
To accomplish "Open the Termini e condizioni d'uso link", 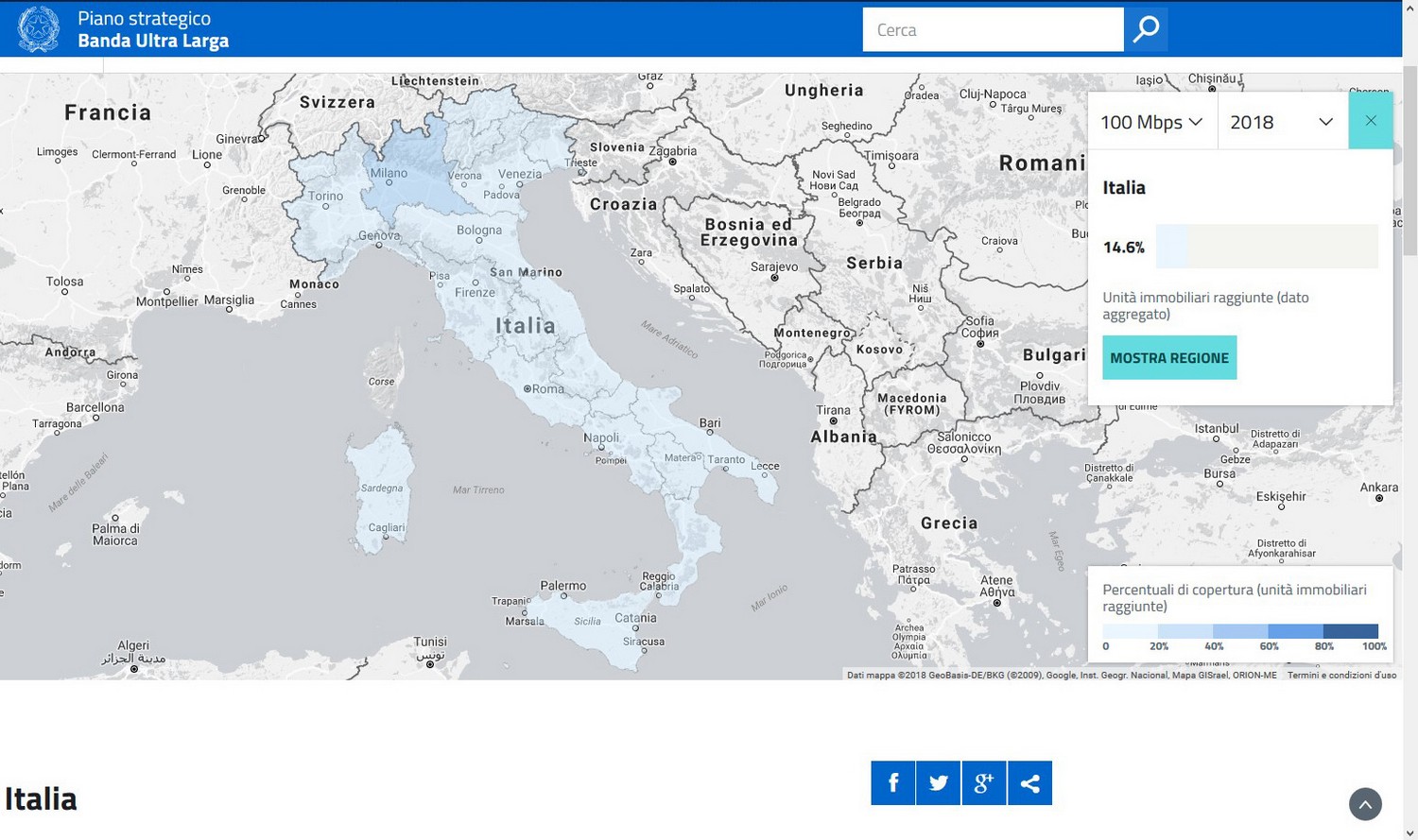I will (x=1341, y=675).
